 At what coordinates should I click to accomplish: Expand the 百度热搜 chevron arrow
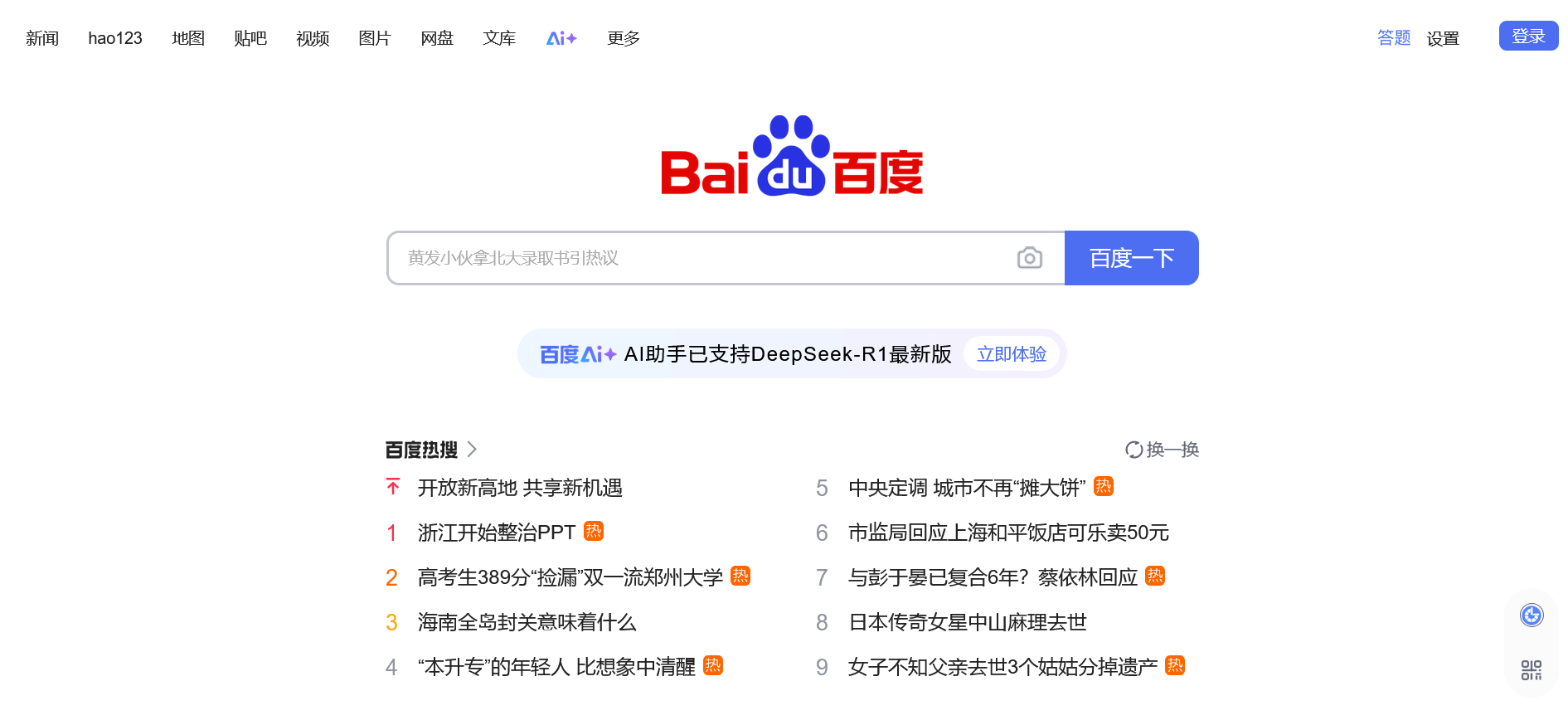(x=472, y=450)
